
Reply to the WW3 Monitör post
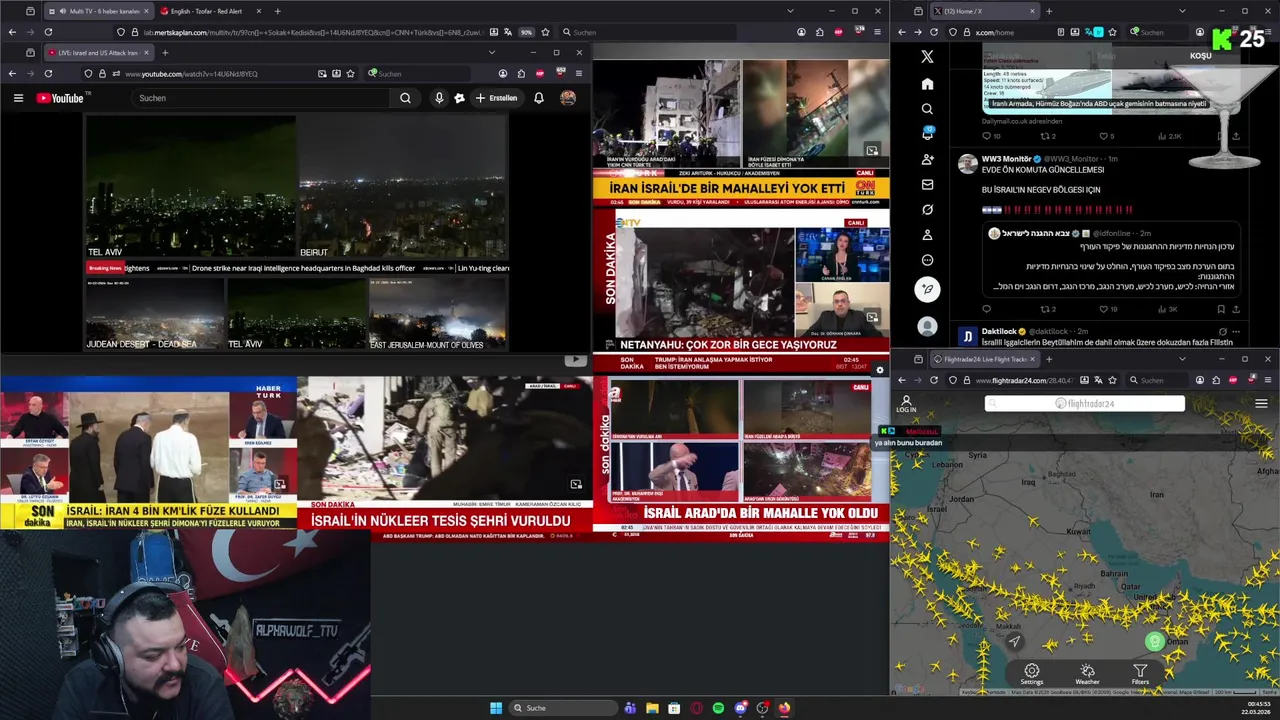pos(986,309)
